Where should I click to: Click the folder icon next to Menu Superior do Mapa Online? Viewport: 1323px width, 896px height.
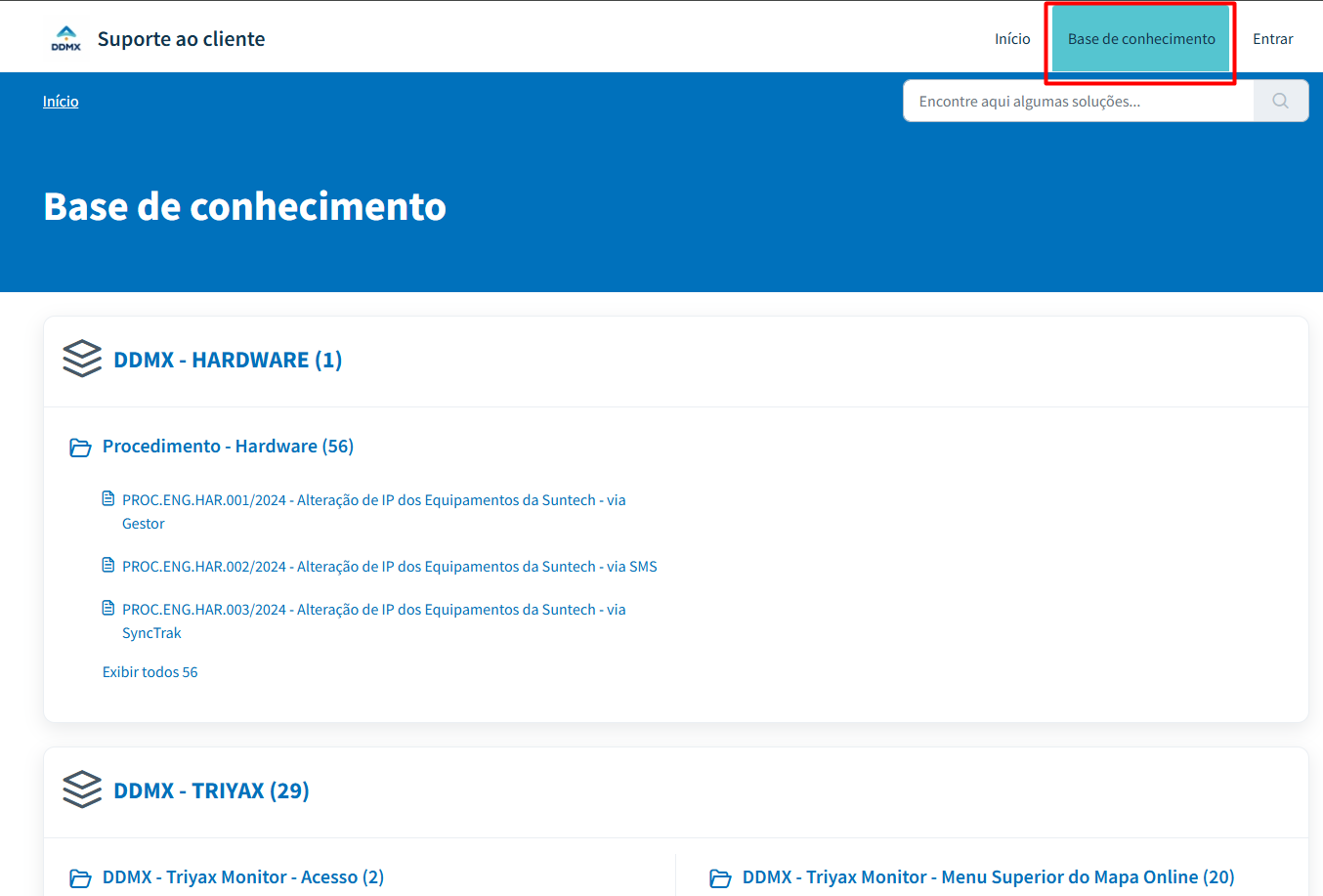(720, 878)
